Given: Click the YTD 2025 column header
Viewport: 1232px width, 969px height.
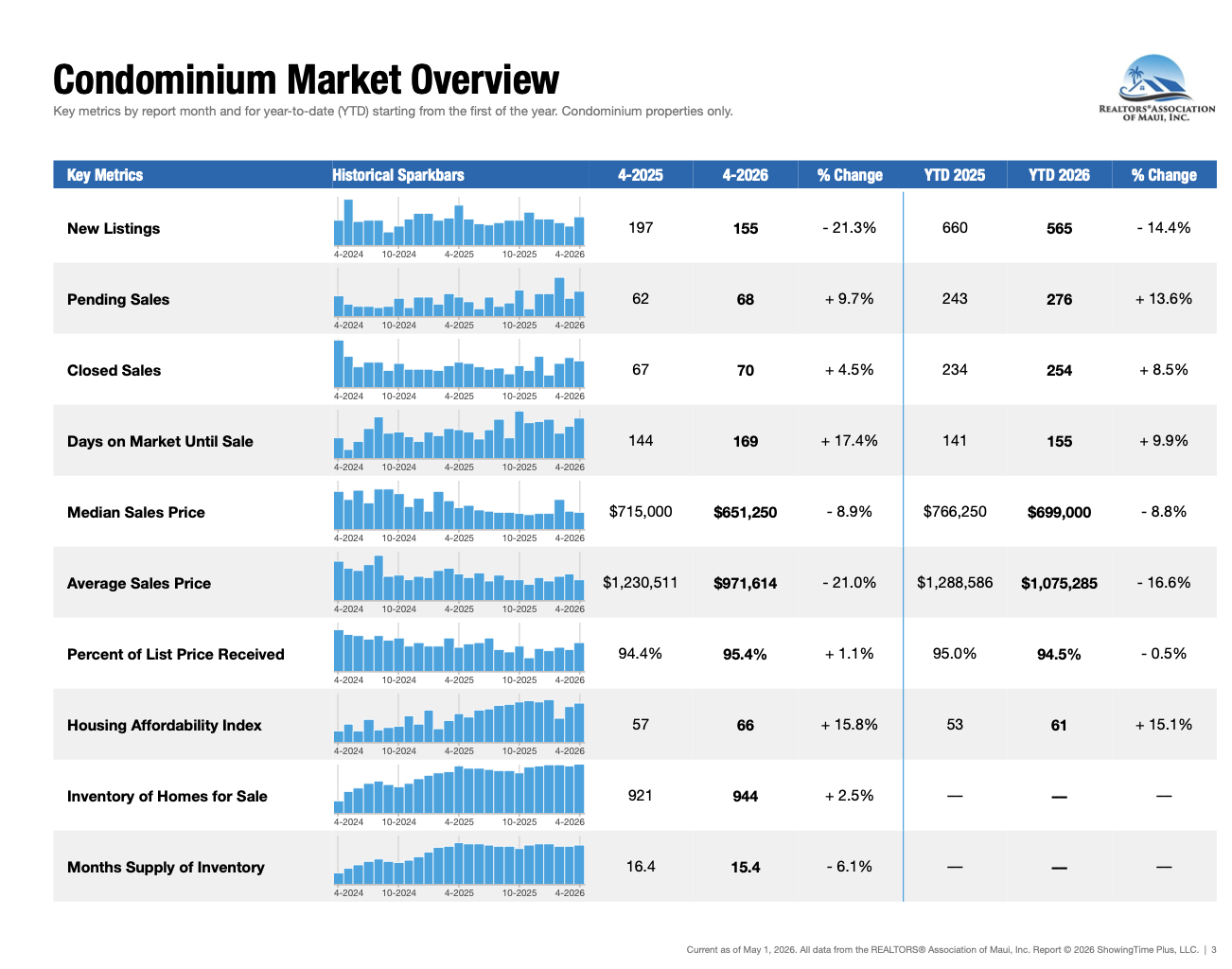Looking at the screenshot, I should pos(955,175).
